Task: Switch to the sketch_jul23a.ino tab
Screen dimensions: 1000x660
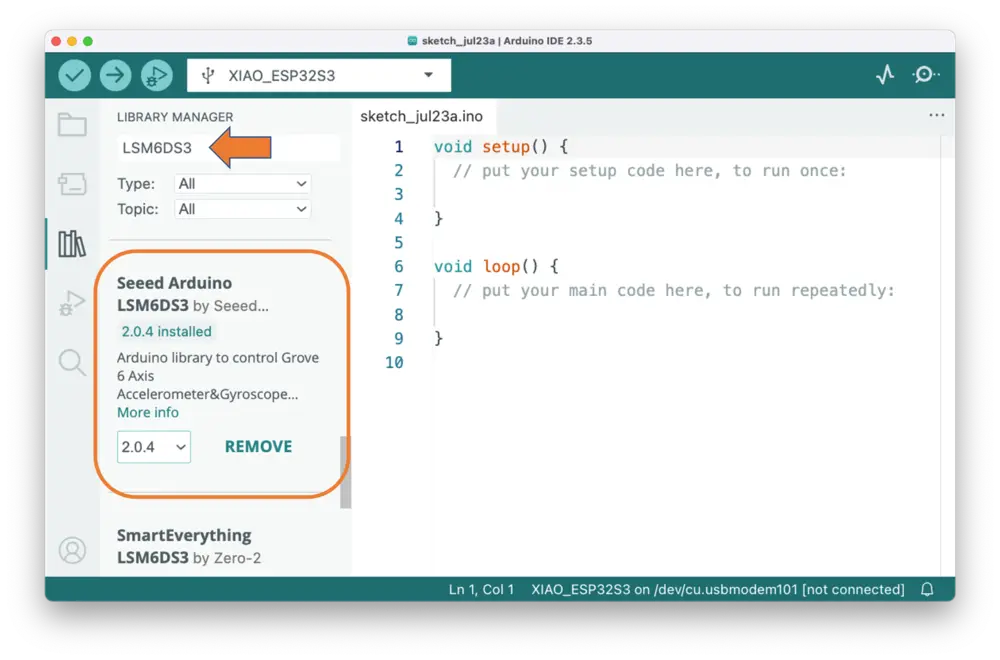Action: click(x=421, y=116)
